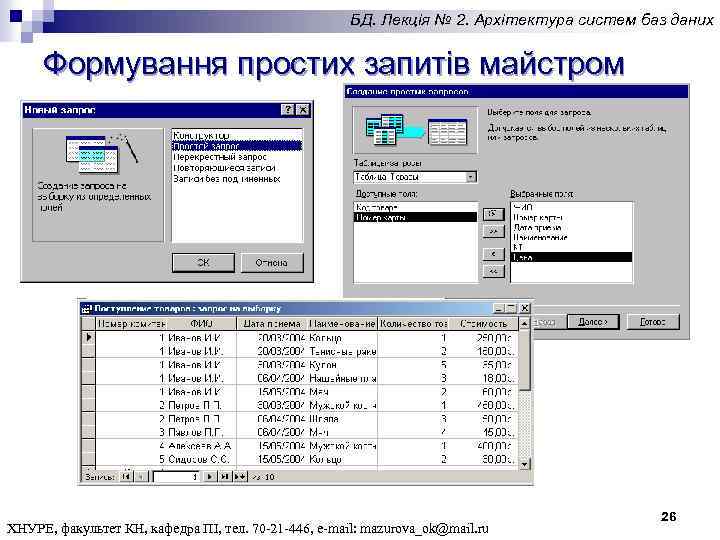Go to the previous record in the navigator

(141, 477)
